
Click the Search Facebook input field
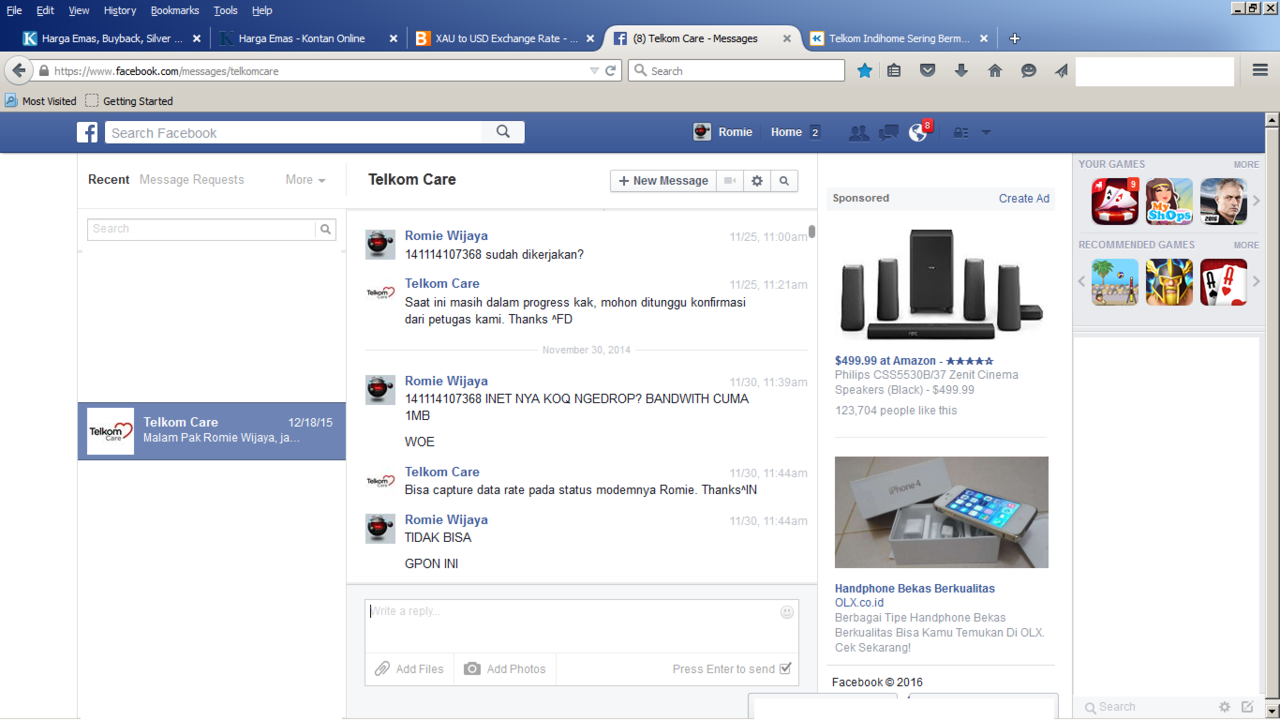(x=294, y=132)
